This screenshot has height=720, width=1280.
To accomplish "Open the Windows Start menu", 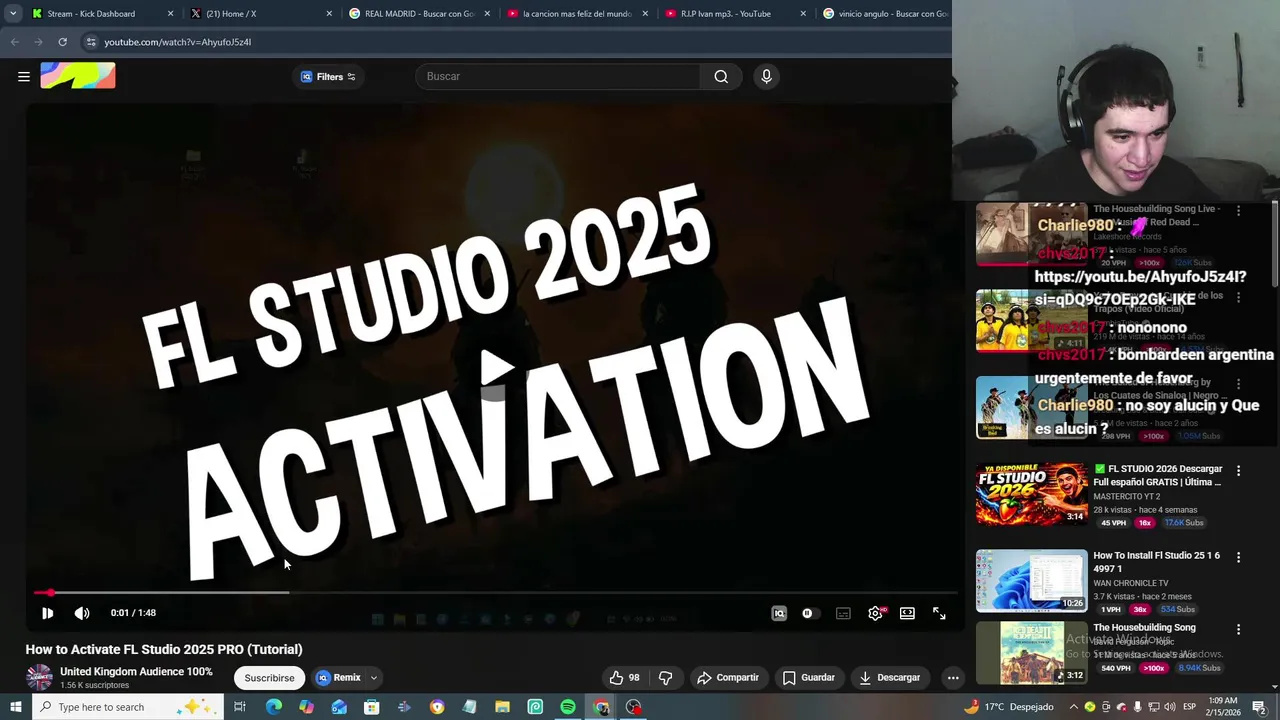I will 16,707.
